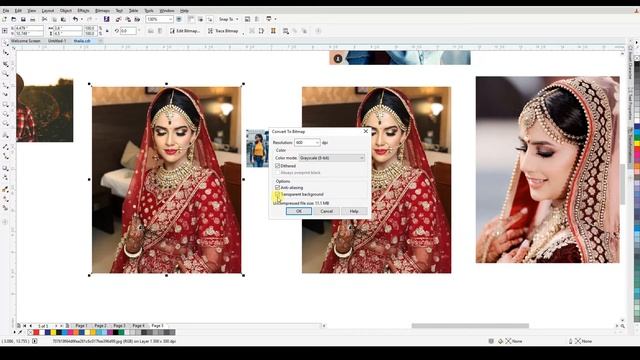Click the Wrap text icon in property bar
Viewport: 640px width, 360px height.
pos(286,31)
